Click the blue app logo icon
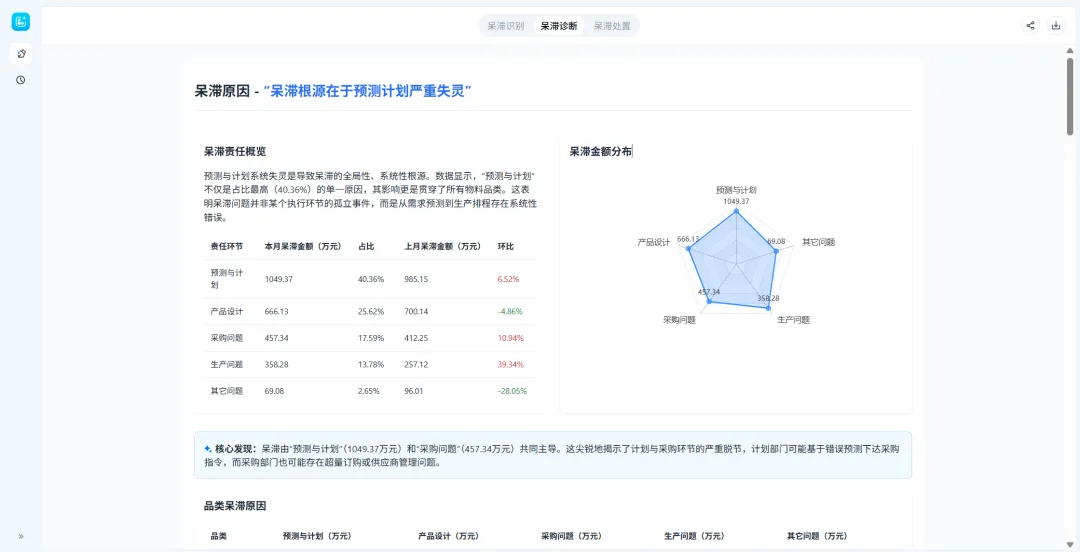The width and height of the screenshot is (1080, 552). click(x=20, y=22)
